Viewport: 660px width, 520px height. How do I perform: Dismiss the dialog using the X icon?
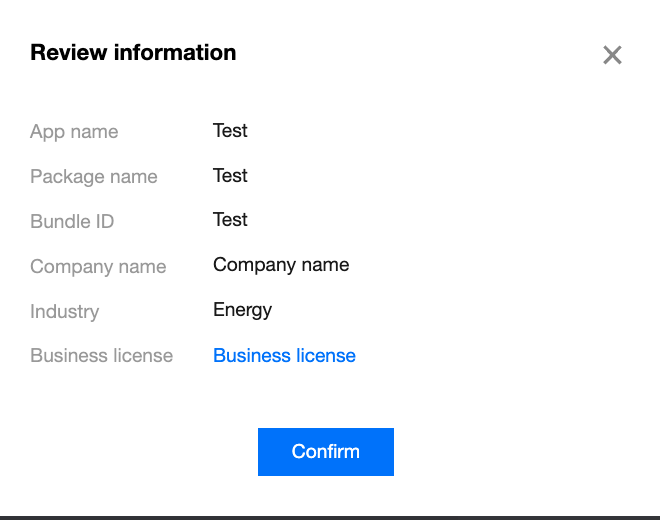(612, 55)
